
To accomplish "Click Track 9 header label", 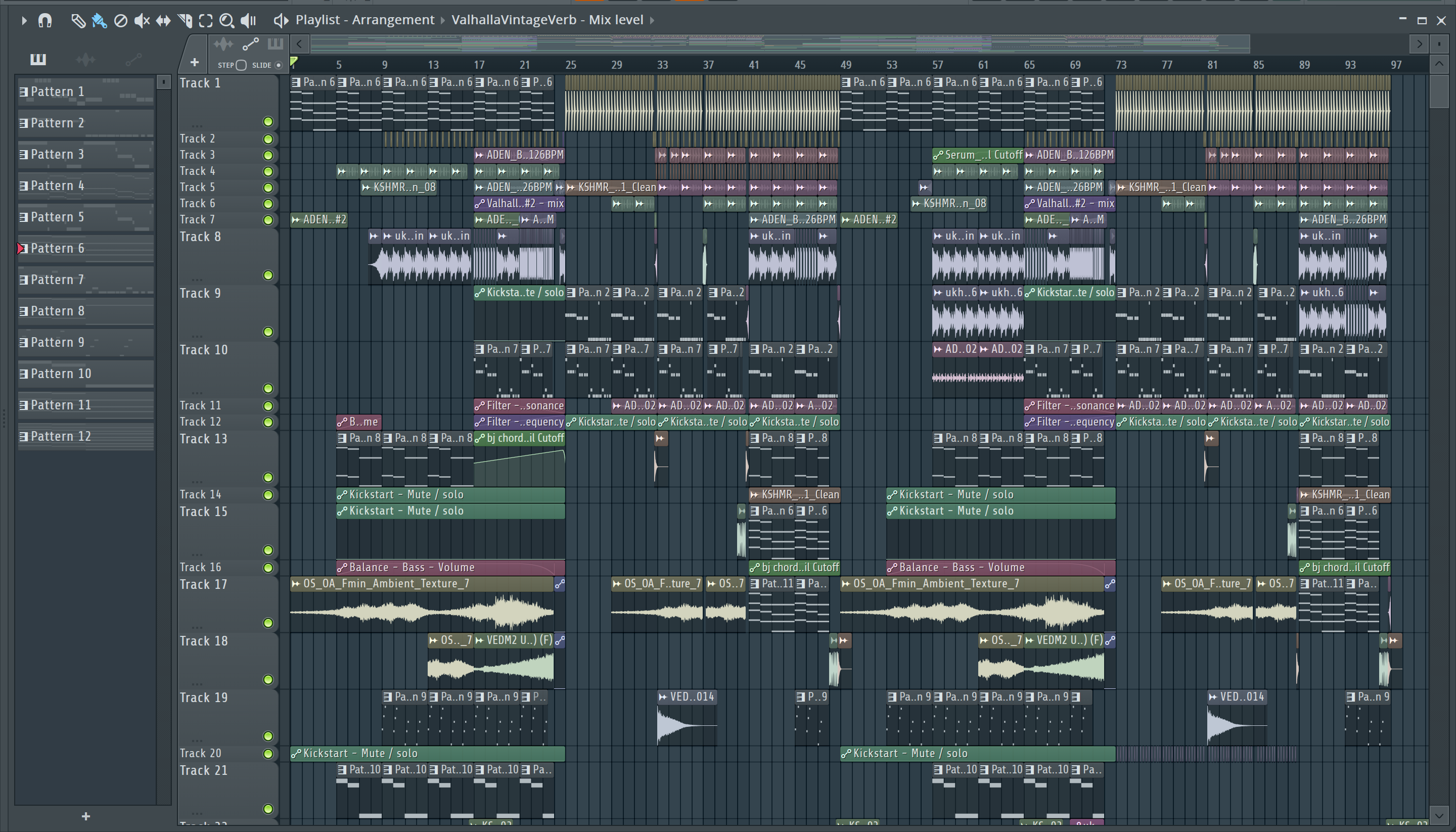I will 200,294.
